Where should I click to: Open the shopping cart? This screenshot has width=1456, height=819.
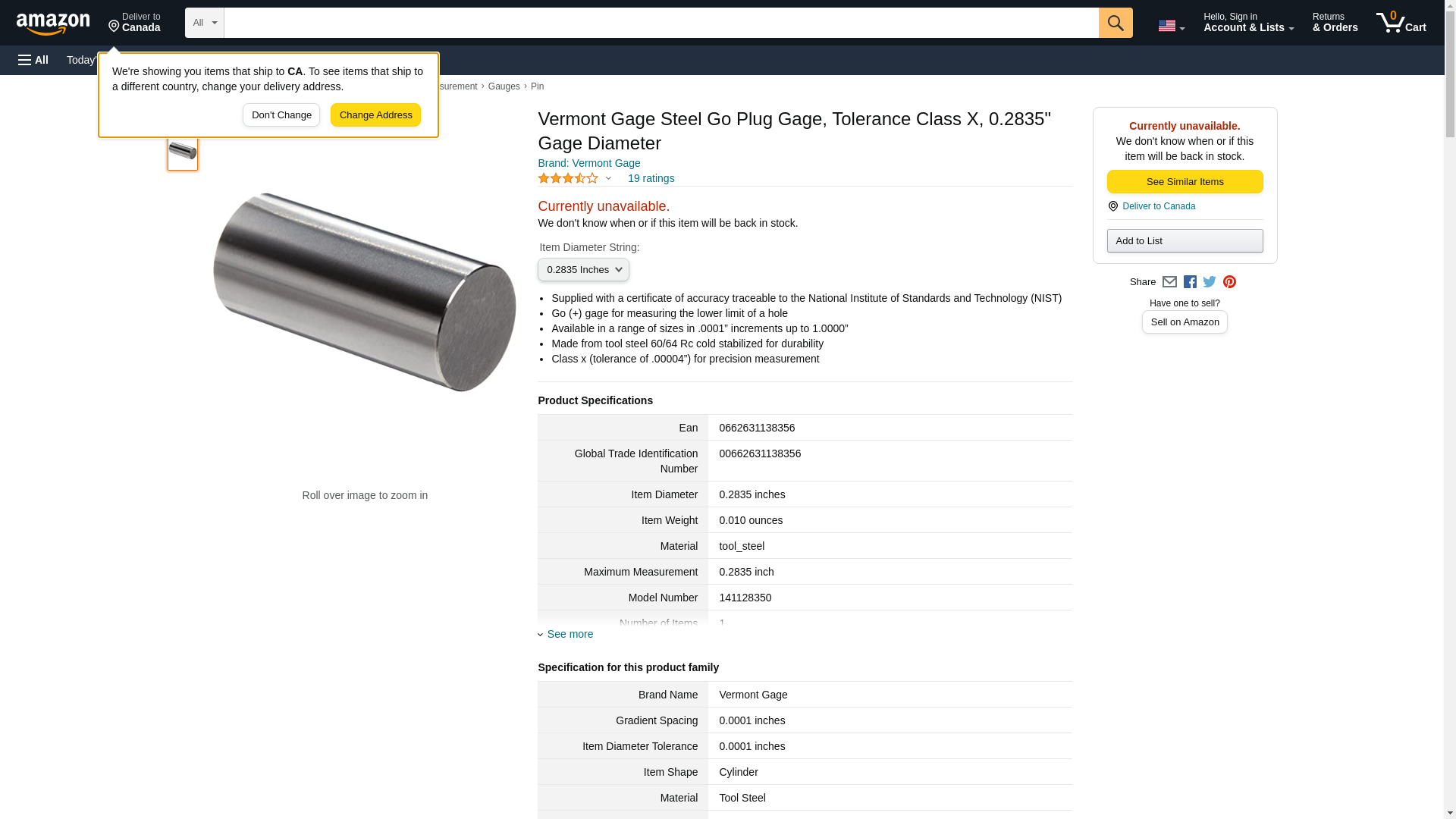(x=1401, y=23)
